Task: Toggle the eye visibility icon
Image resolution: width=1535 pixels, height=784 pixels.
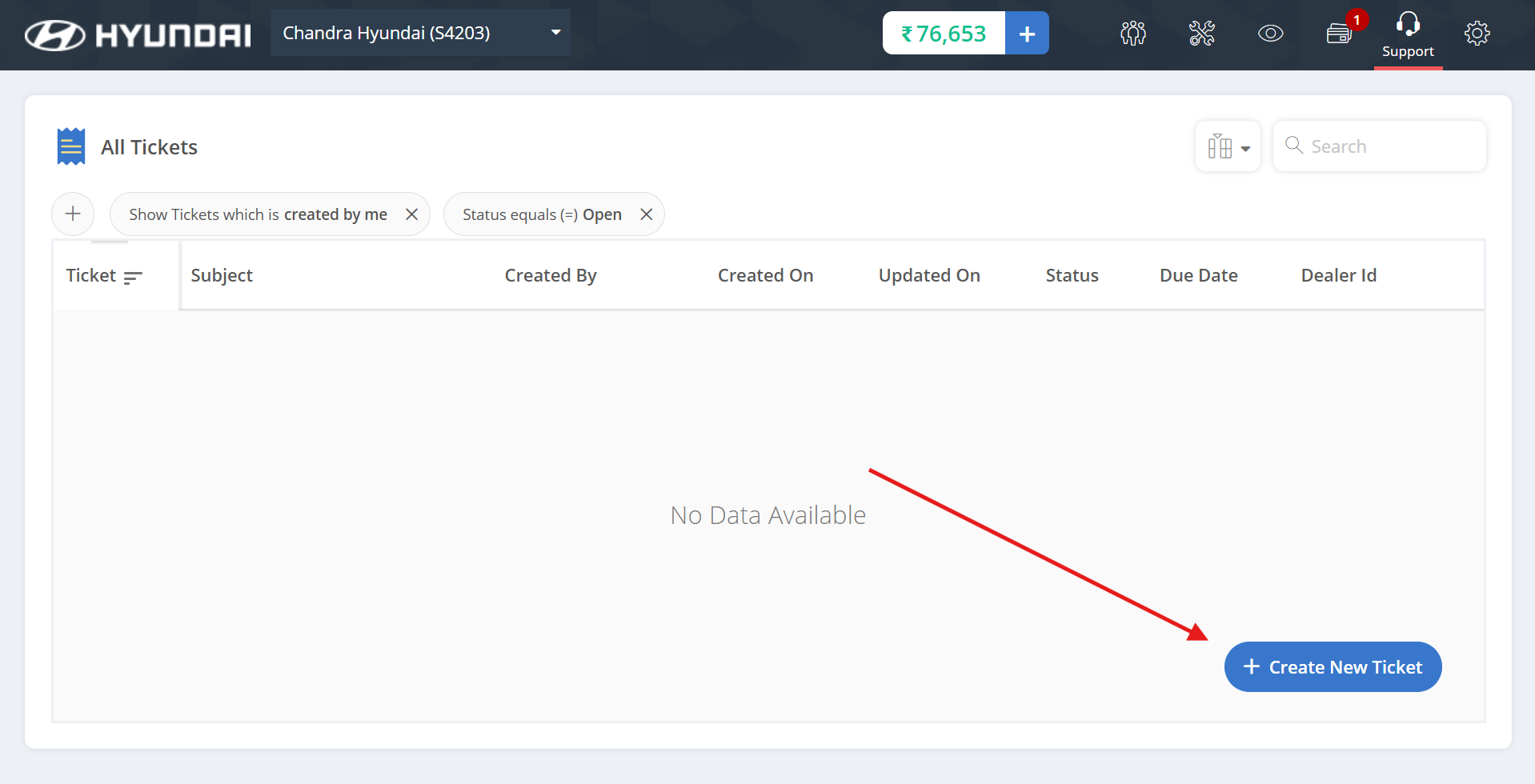Action: (x=1270, y=34)
